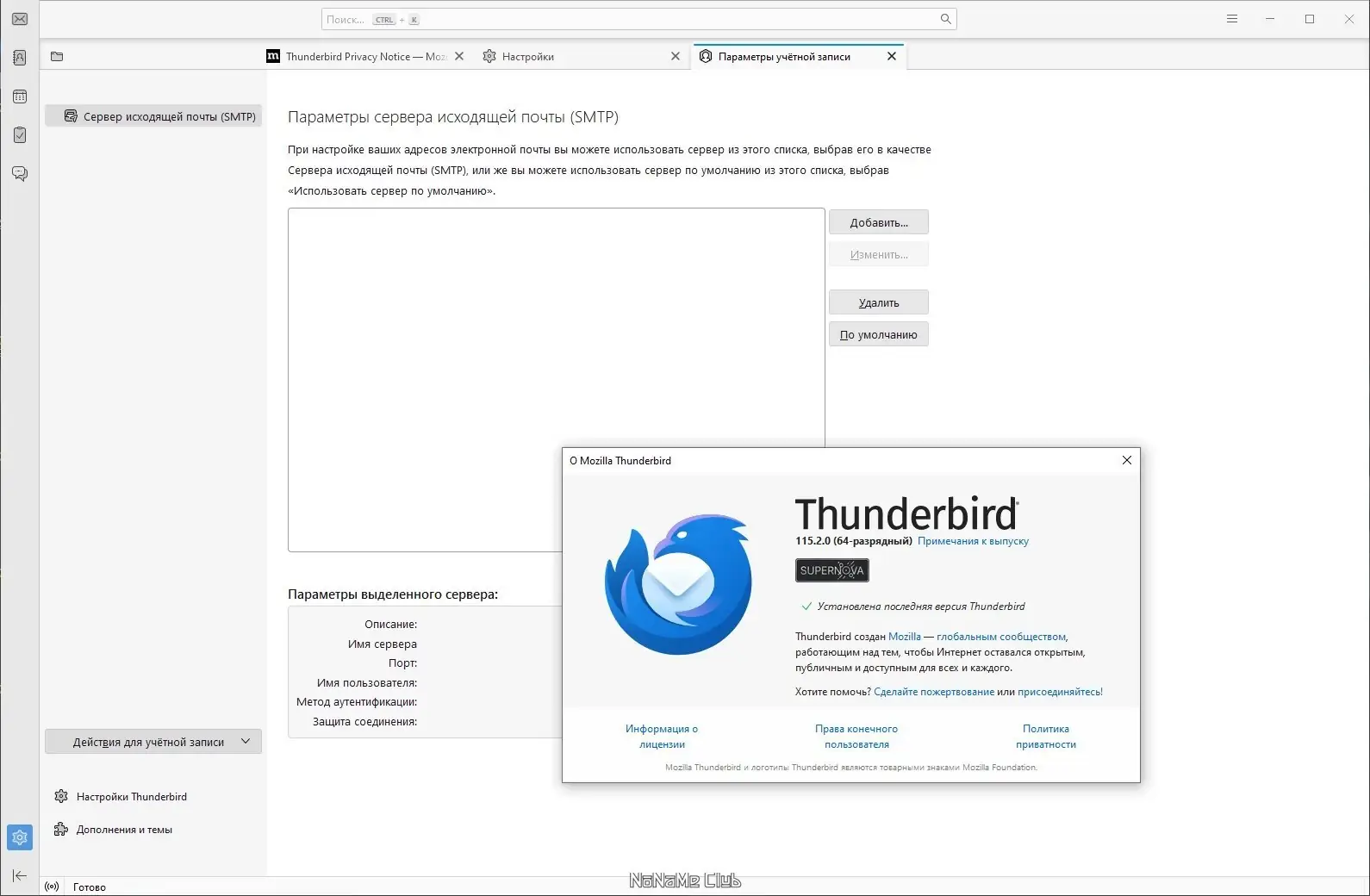The image size is (1370, 896).
Task: Open Примечания к выпуску link
Action: point(973,541)
